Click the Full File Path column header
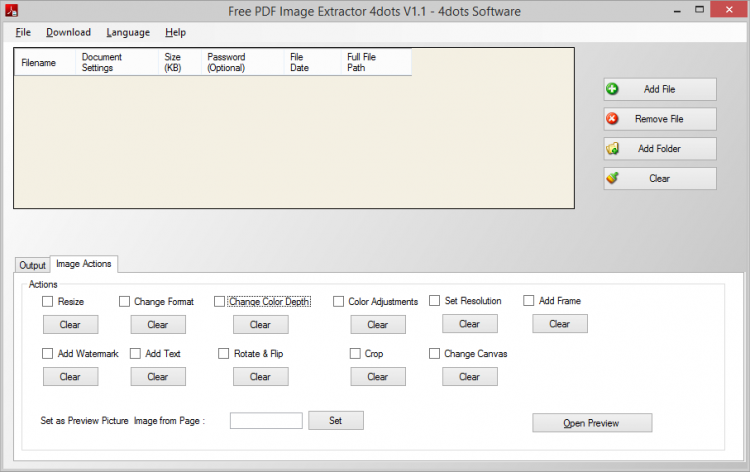Viewport: 750px width, 472px height. click(376, 62)
